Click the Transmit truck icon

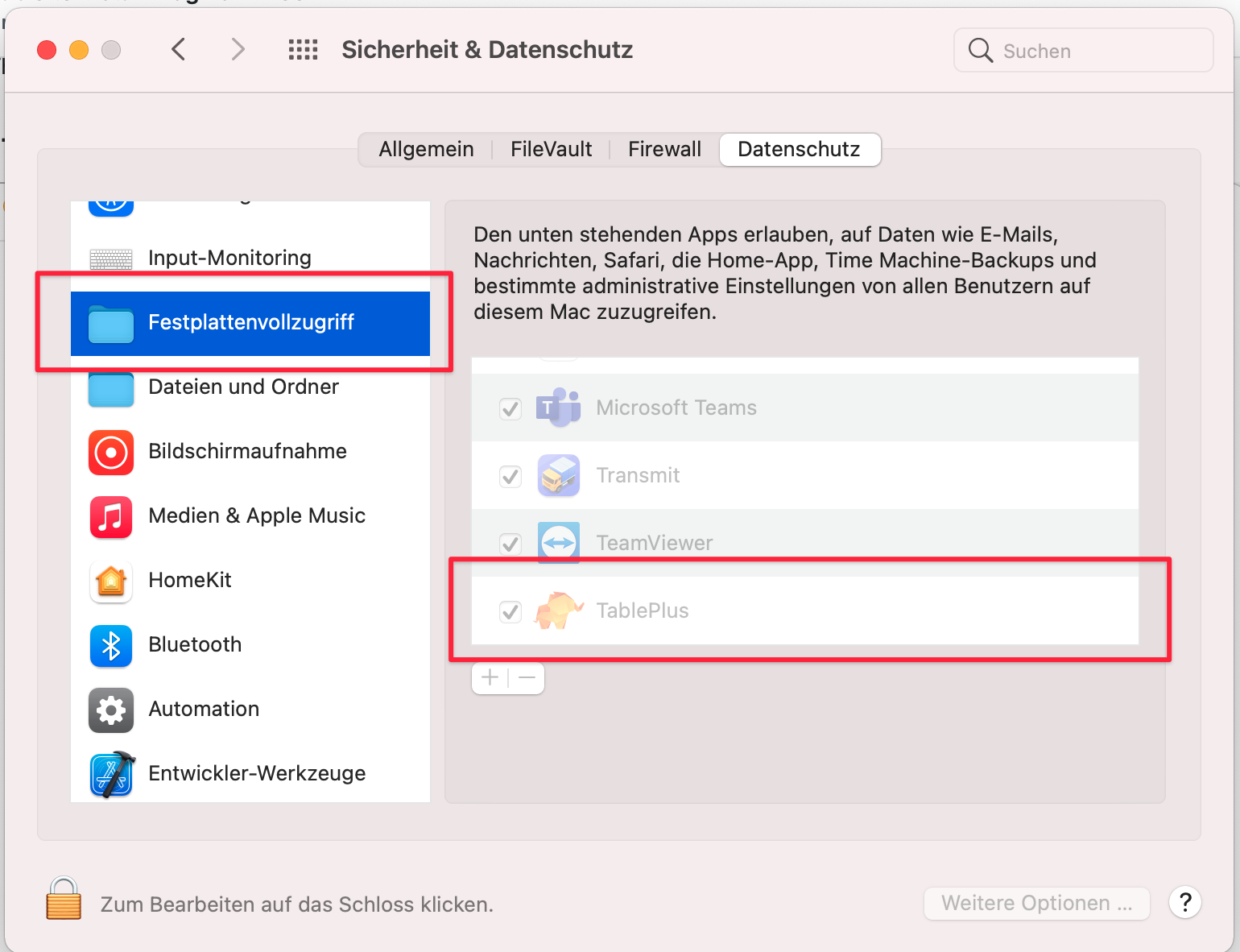pos(559,475)
